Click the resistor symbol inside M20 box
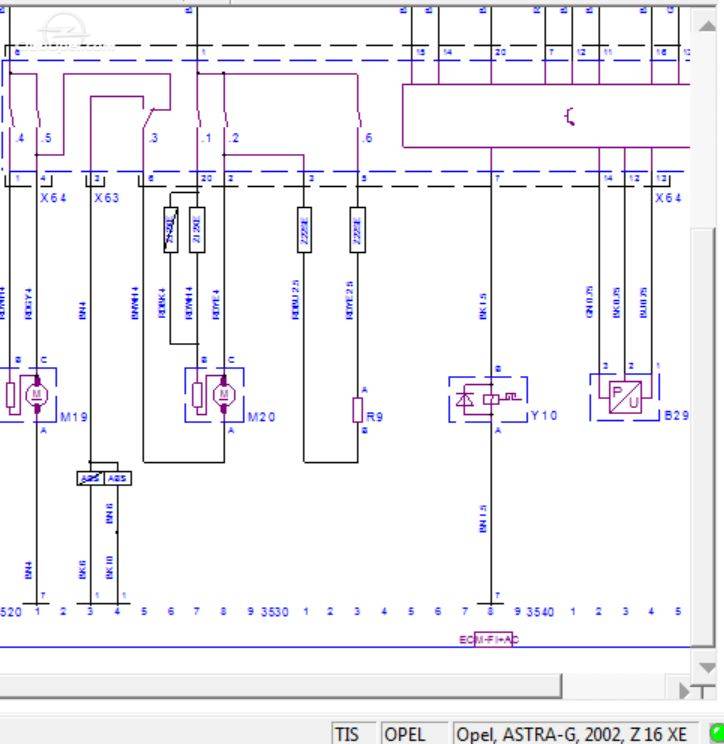 tap(198, 395)
